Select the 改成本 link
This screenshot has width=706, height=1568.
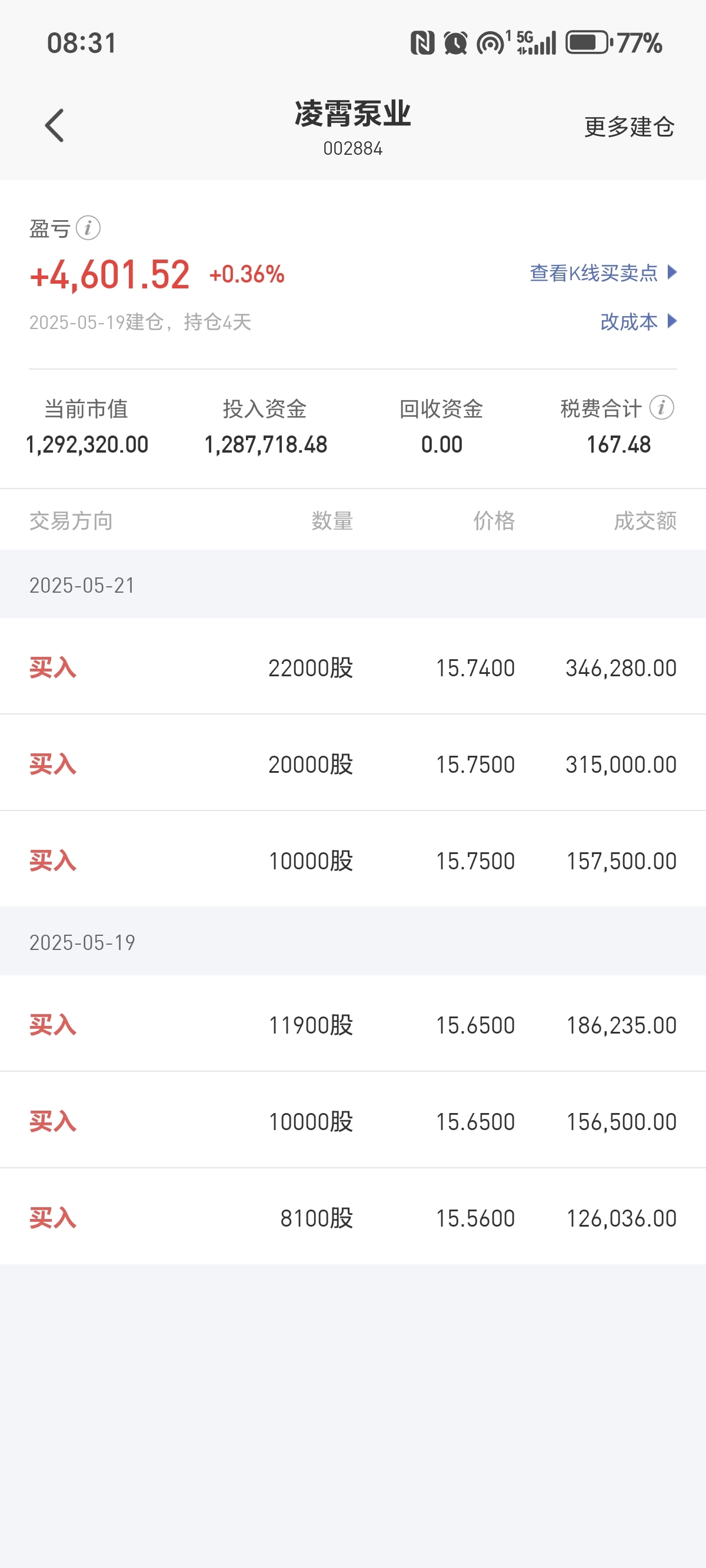pyautogui.click(x=629, y=321)
